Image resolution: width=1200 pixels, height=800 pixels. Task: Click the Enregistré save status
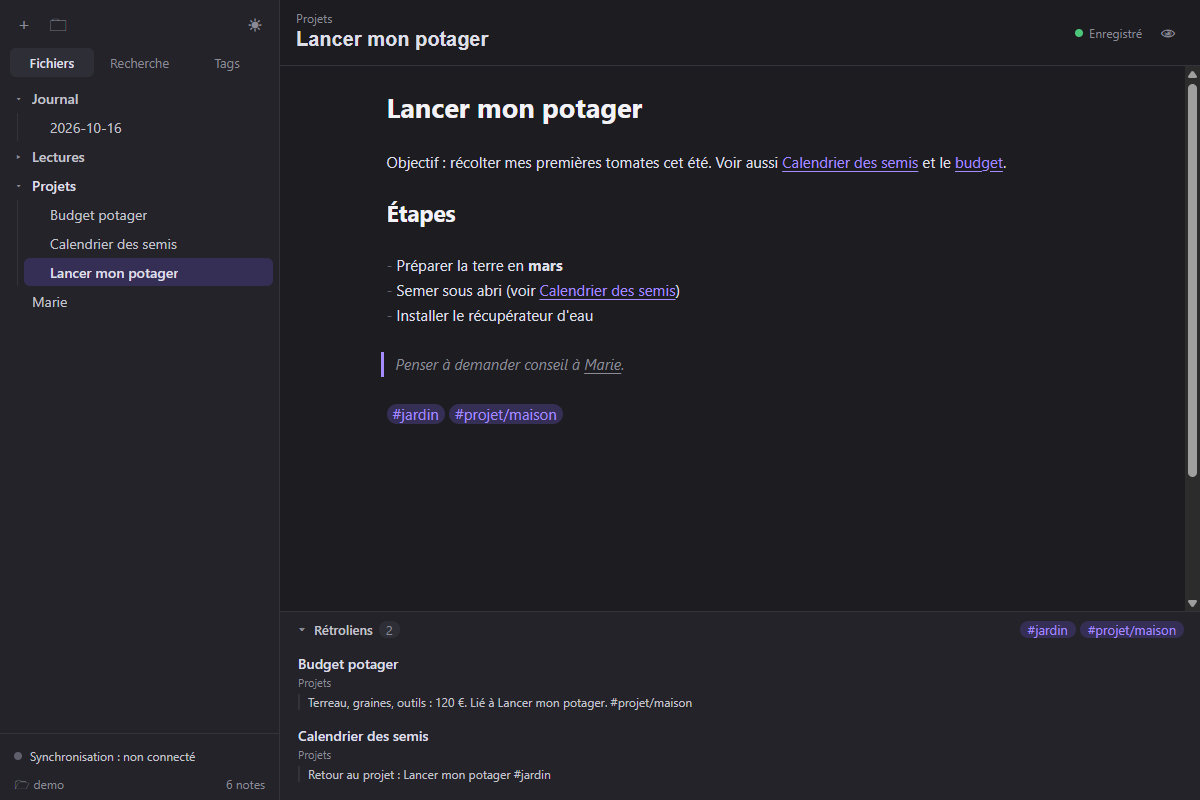pos(1108,34)
